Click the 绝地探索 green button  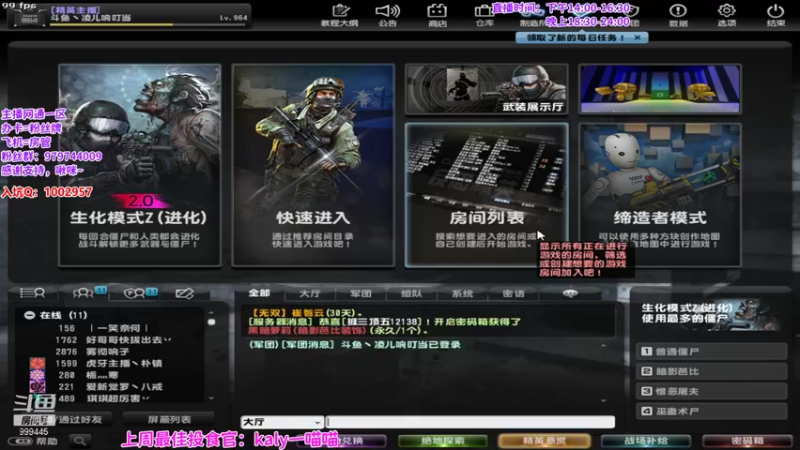point(442,441)
